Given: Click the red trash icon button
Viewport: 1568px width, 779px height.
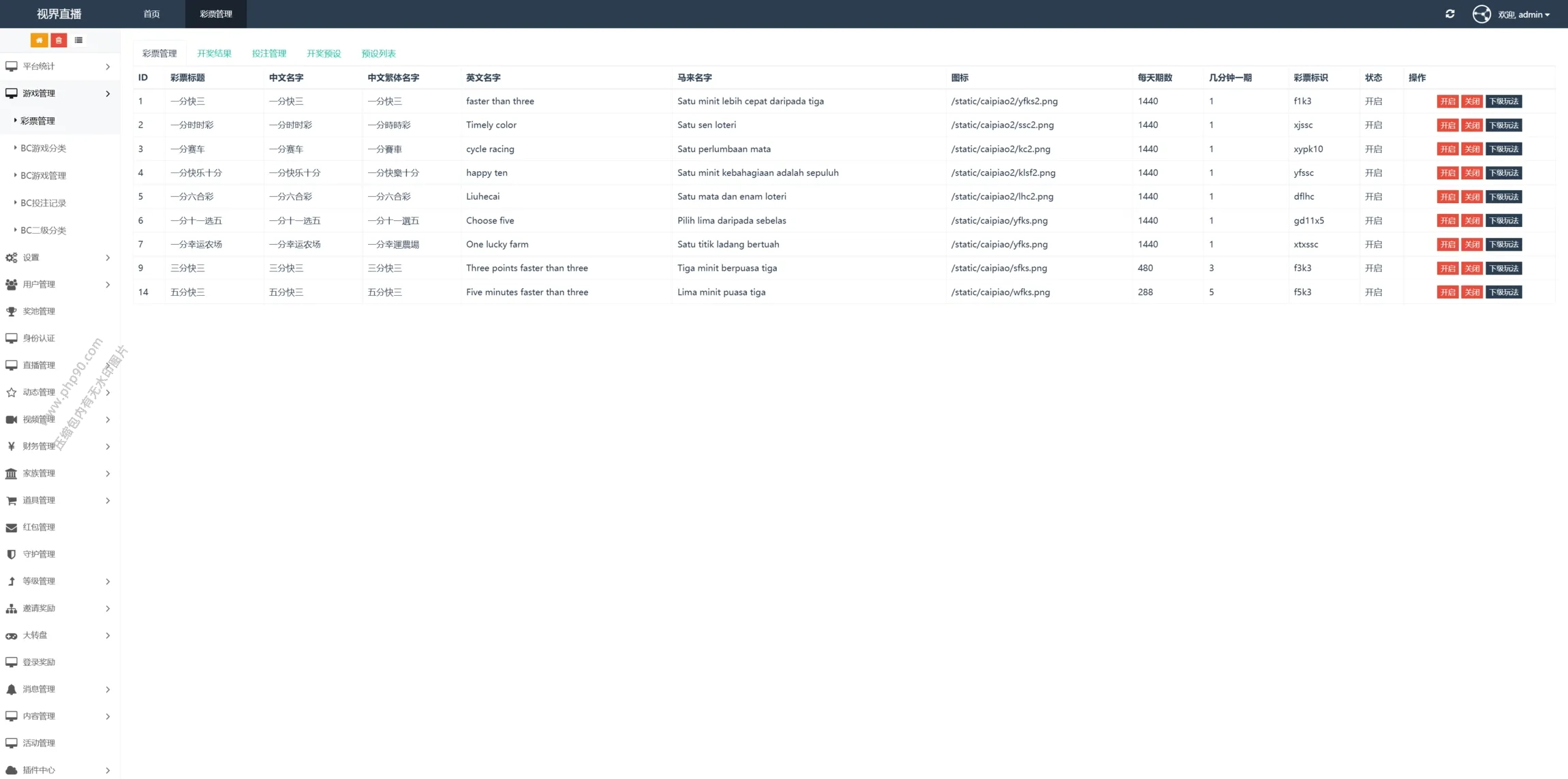Looking at the screenshot, I should tap(59, 40).
